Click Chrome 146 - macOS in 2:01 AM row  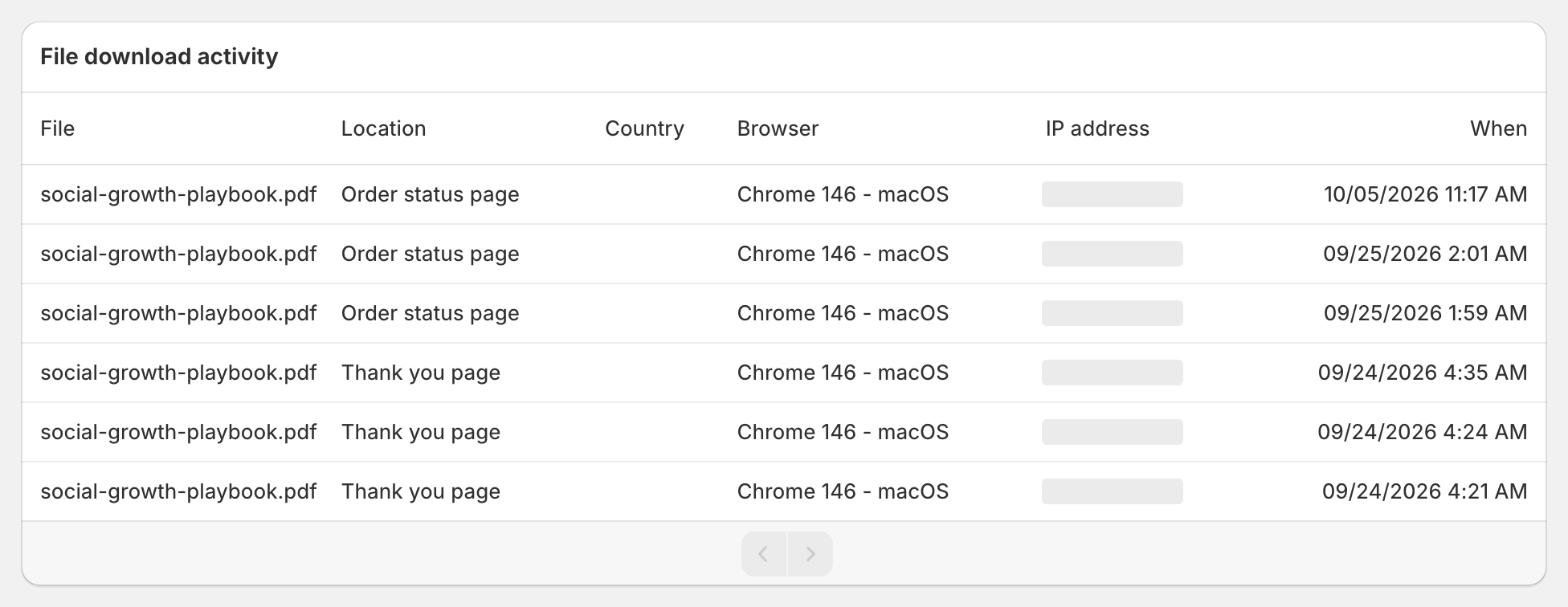pos(843,254)
